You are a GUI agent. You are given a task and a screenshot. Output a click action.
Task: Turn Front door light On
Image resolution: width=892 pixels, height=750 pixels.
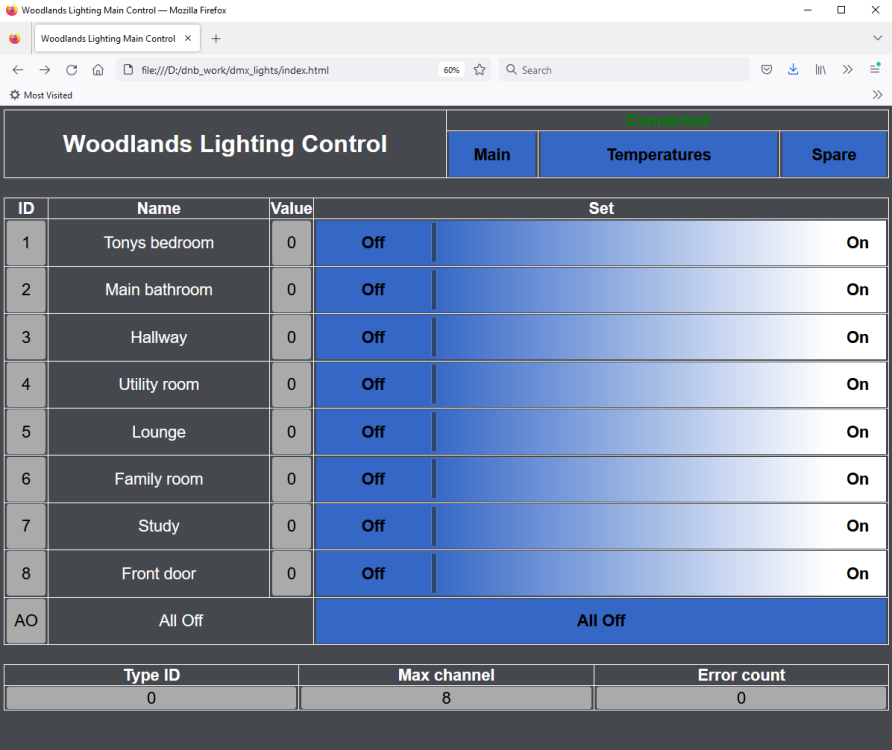pyautogui.click(x=857, y=574)
